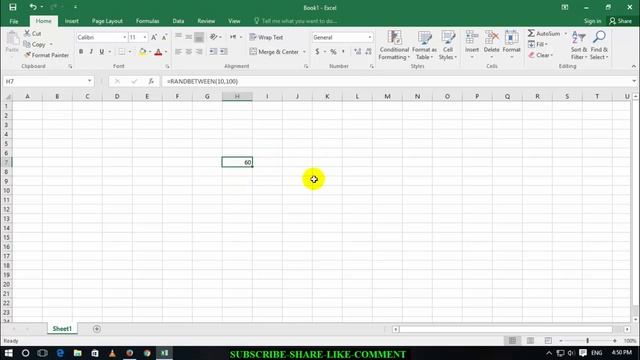The image size is (640, 360).
Task: Click the Insert Function fx icon
Action: [151, 81]
